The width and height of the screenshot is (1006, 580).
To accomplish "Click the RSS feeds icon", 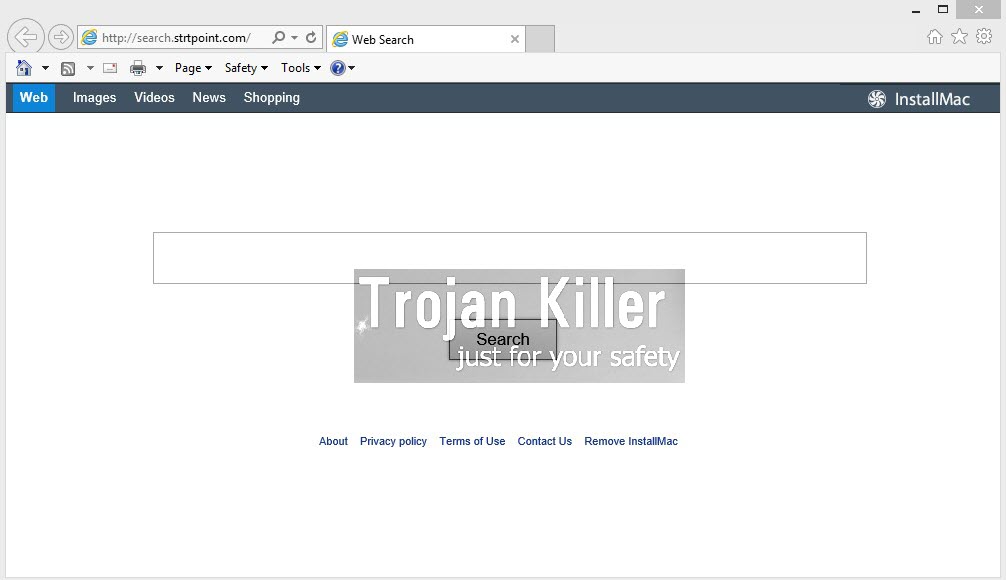I will [x=68, y=68].
